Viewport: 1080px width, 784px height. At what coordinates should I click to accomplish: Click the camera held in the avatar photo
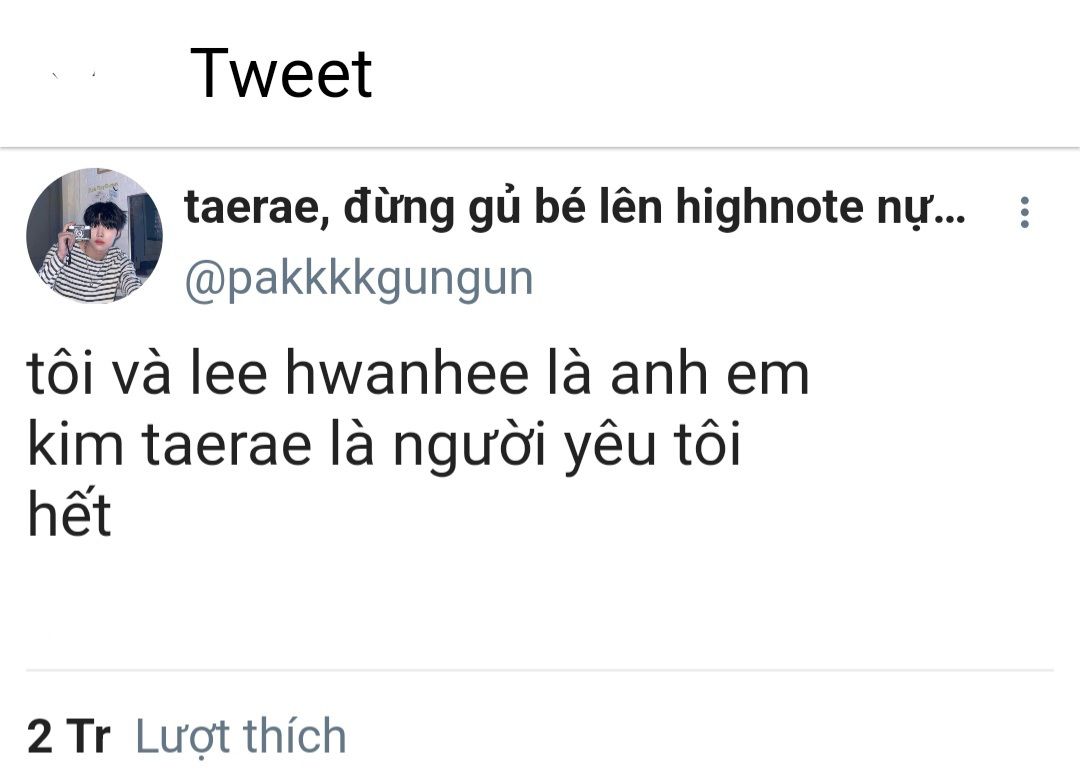click(78, 231)
